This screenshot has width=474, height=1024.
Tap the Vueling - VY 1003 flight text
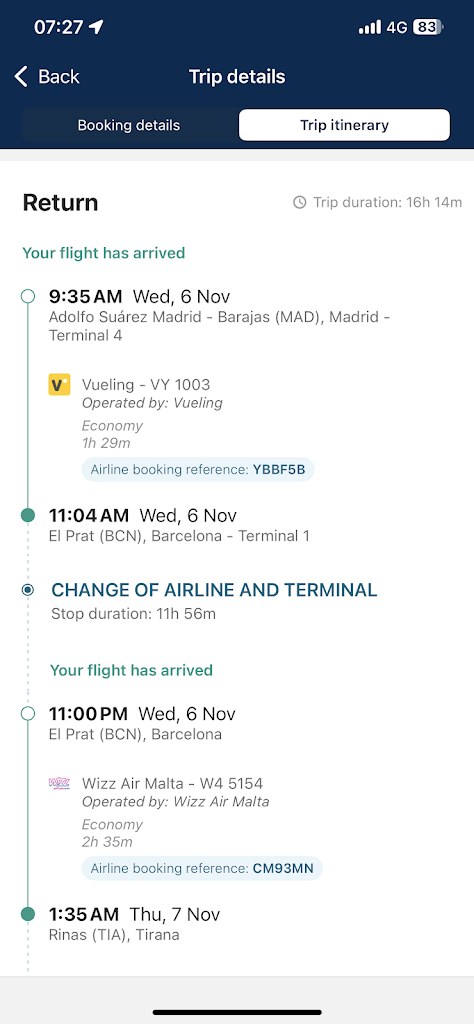(x=146, y=384)
